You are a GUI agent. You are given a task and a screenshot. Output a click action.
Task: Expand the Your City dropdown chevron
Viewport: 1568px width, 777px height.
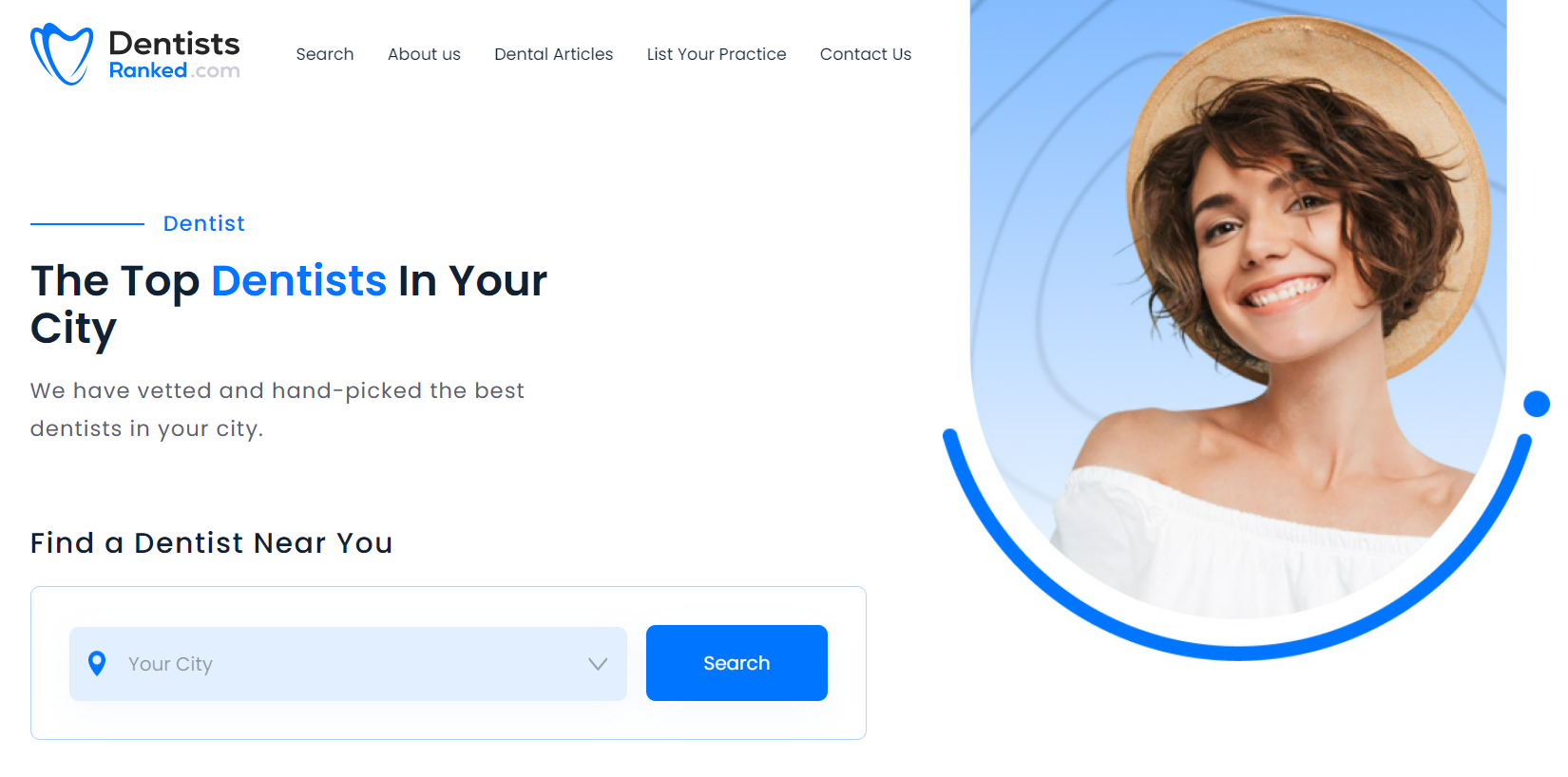tap(598, 664)
